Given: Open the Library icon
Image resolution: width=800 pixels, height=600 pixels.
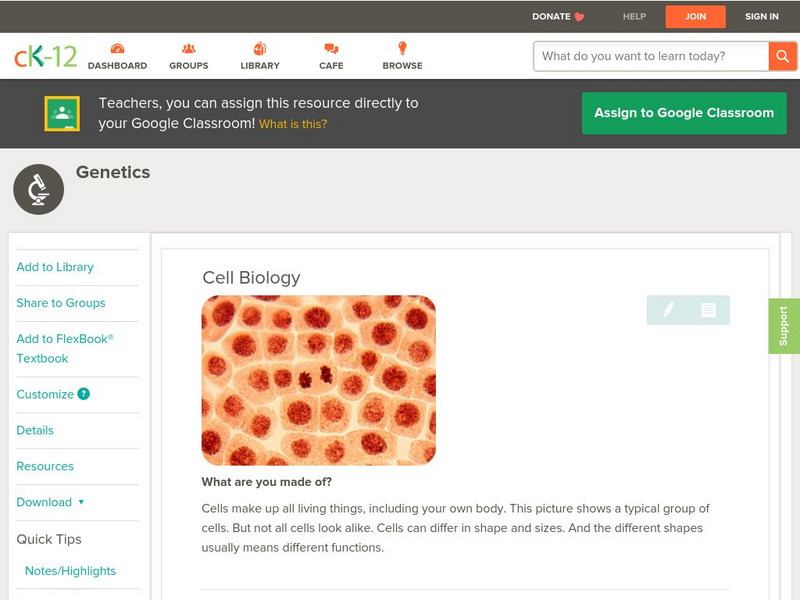Looking at the screenshot, I should pyautogui.click(x=260, y=49).
